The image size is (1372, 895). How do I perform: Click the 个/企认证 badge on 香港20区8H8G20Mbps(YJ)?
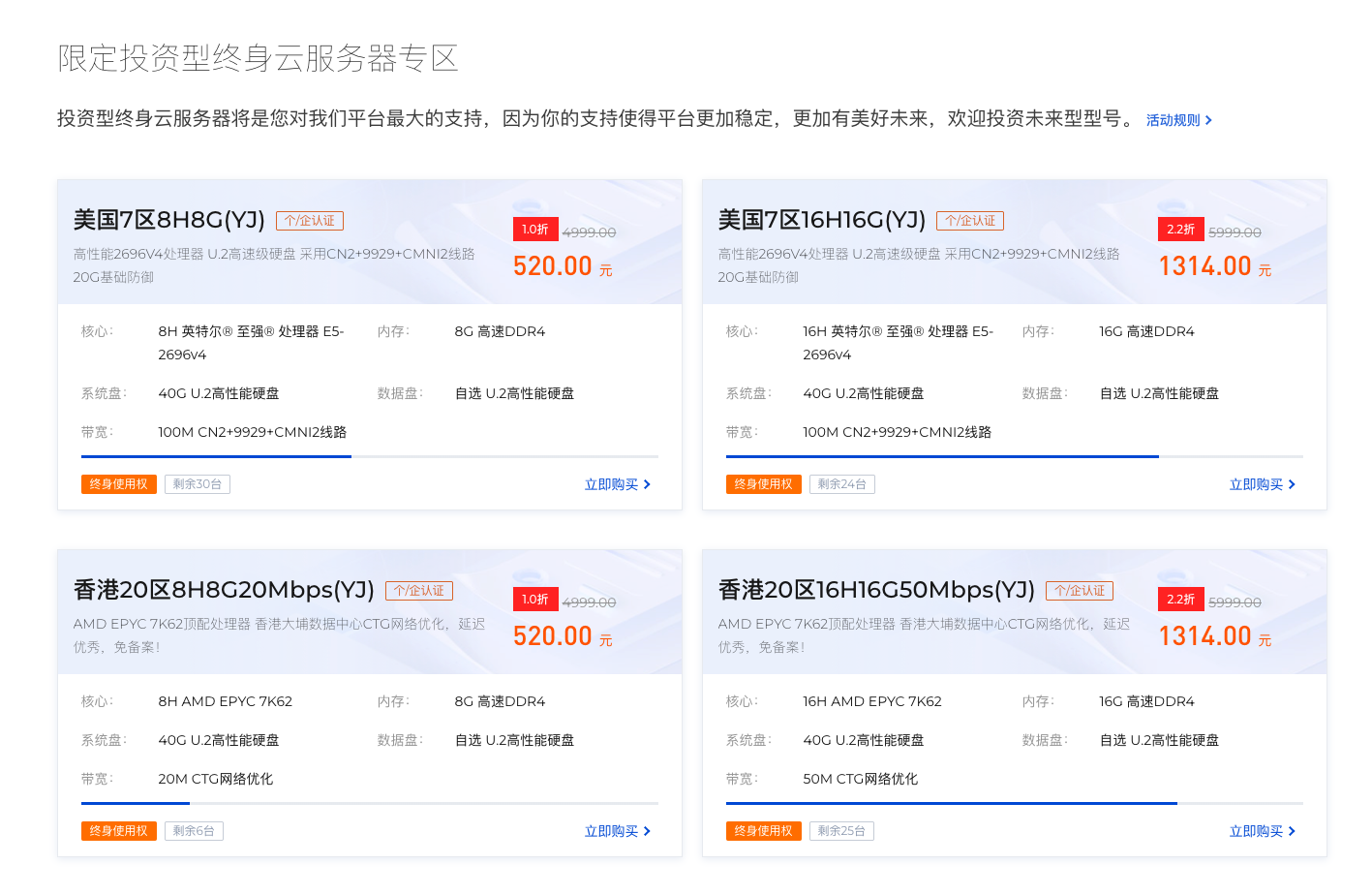tap(419, 591)
